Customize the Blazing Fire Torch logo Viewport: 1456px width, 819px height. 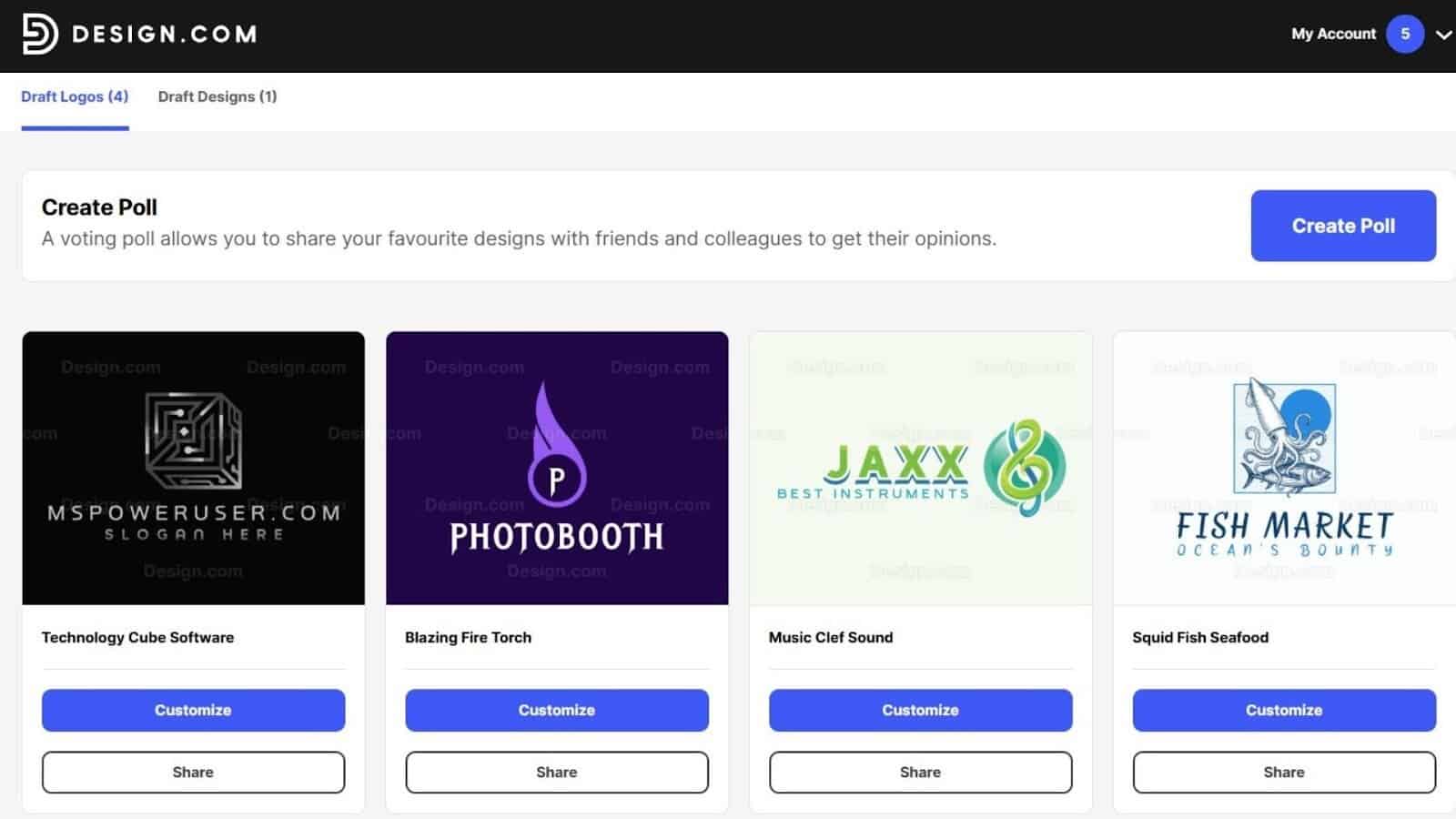(557, 710)
